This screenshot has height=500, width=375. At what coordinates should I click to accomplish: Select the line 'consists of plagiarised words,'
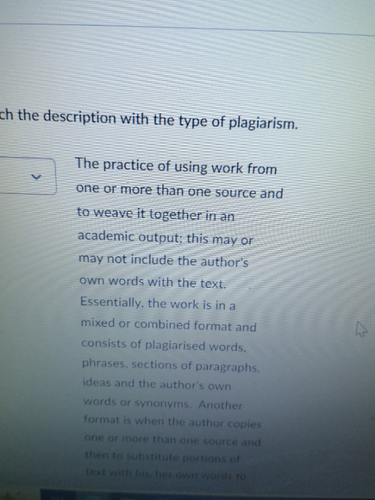tap(164, 345)
